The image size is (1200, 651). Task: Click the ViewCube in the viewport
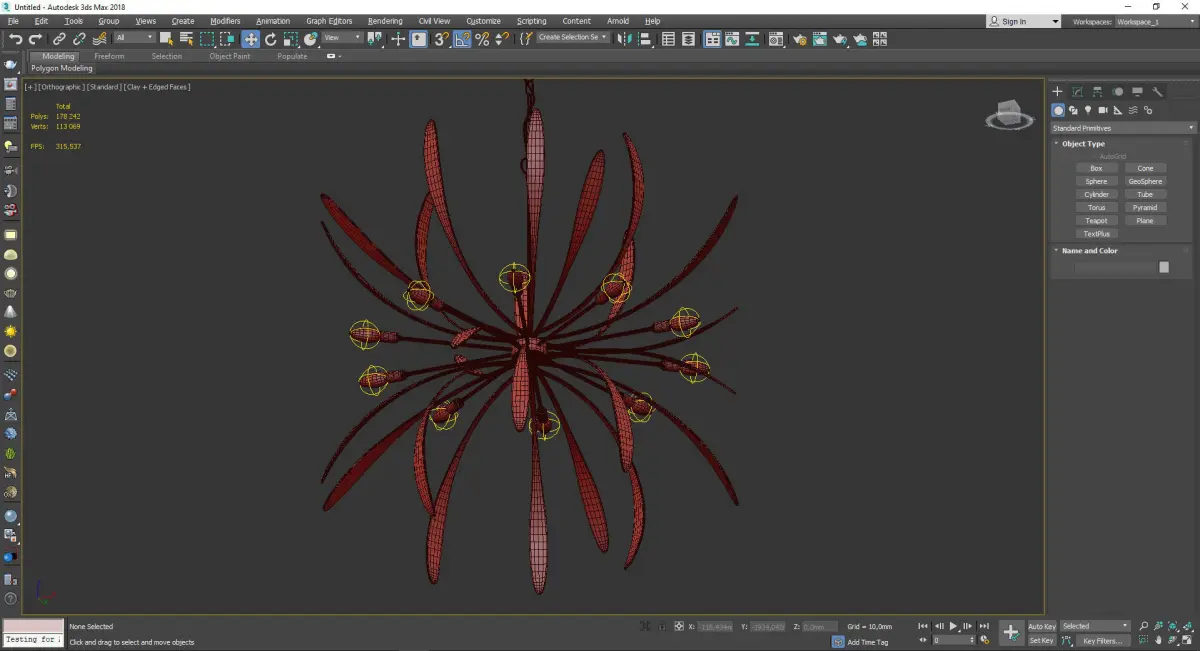1009,114
